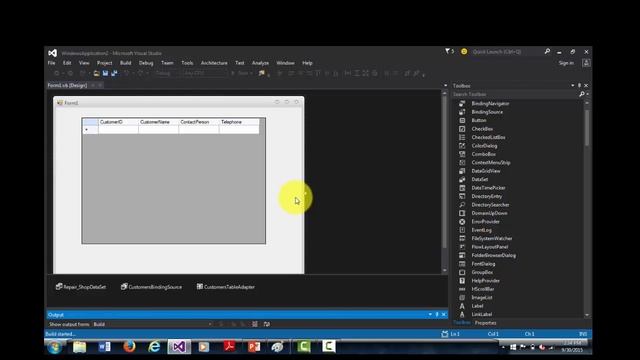The height and width of the screenshot is (360, 640).
Task: Select FlowLayoutPanel in the Toolbox
Action: click(489, 247)
